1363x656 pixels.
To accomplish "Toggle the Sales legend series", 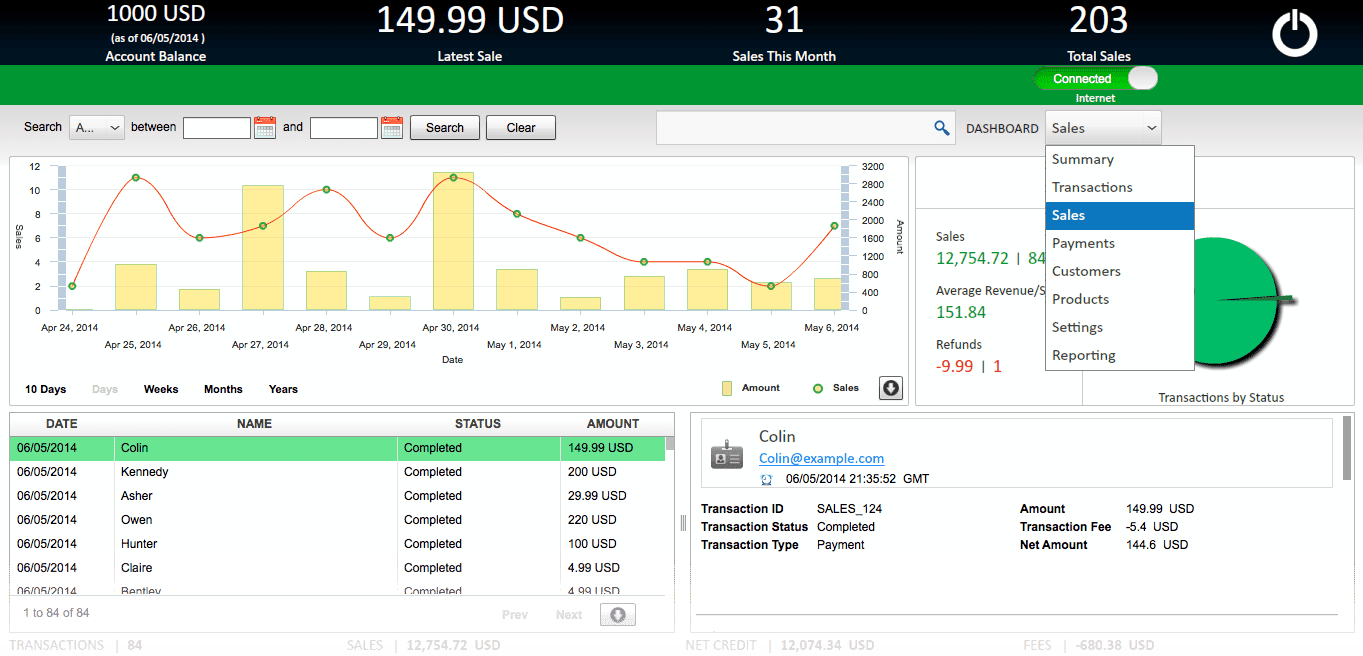I will coord(817,388).
